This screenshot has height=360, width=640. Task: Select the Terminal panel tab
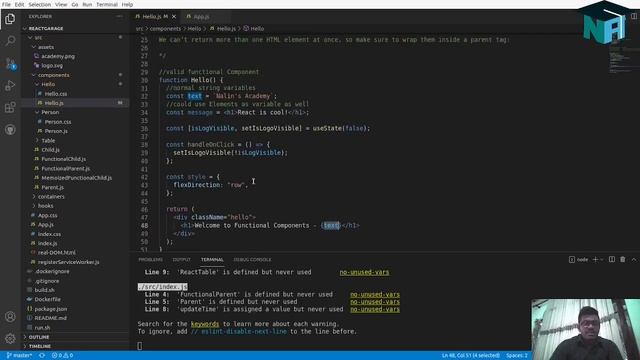click(212, 260)
